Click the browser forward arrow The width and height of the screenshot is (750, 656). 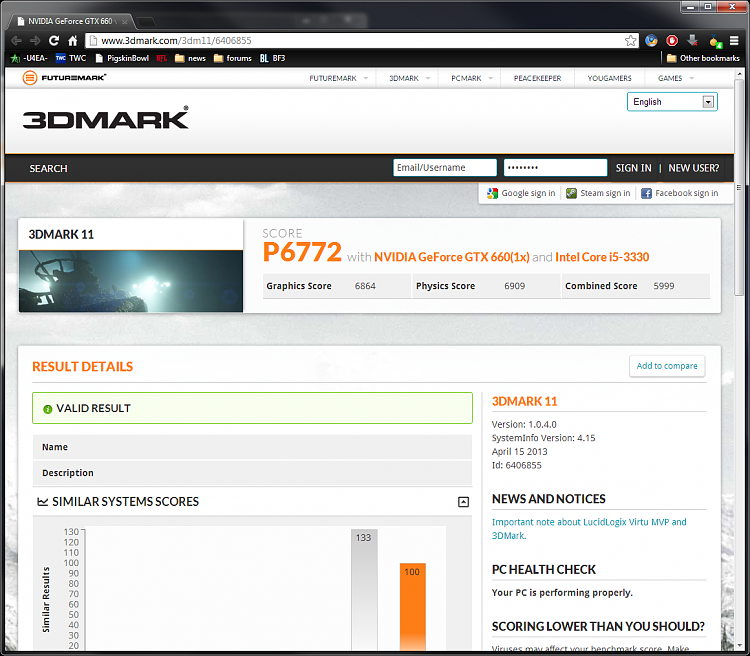point(35,41)
